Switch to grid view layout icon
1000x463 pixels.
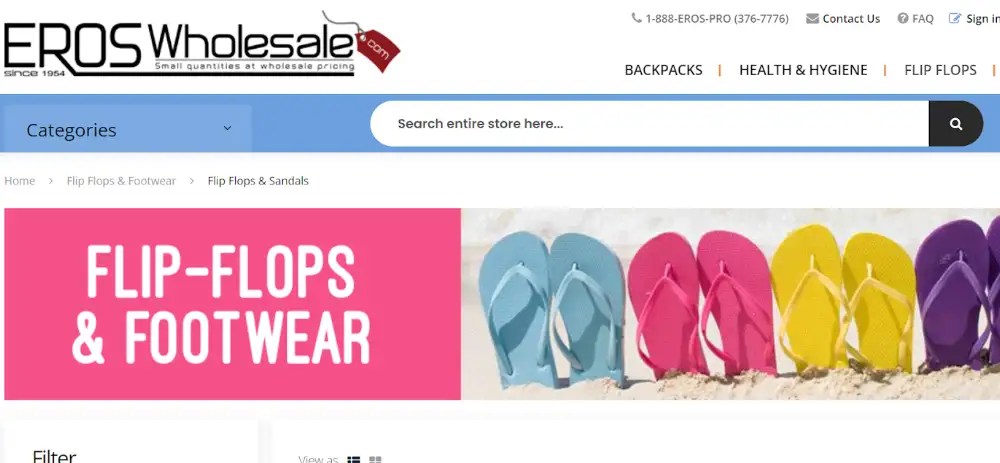point(375,459)
